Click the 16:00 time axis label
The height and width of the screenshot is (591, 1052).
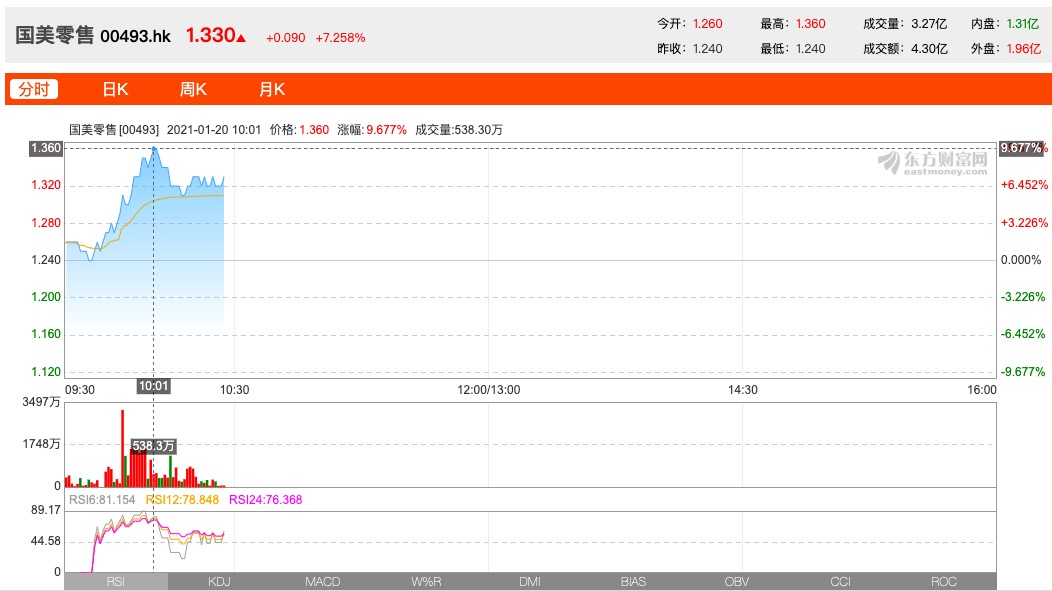pos(982,390)
